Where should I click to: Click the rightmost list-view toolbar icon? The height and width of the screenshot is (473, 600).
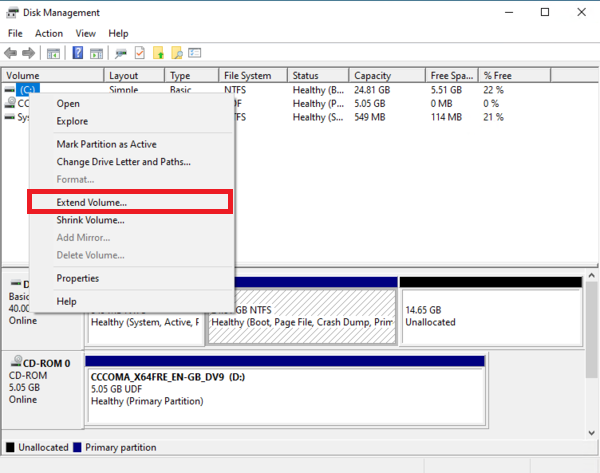point(197,52)
